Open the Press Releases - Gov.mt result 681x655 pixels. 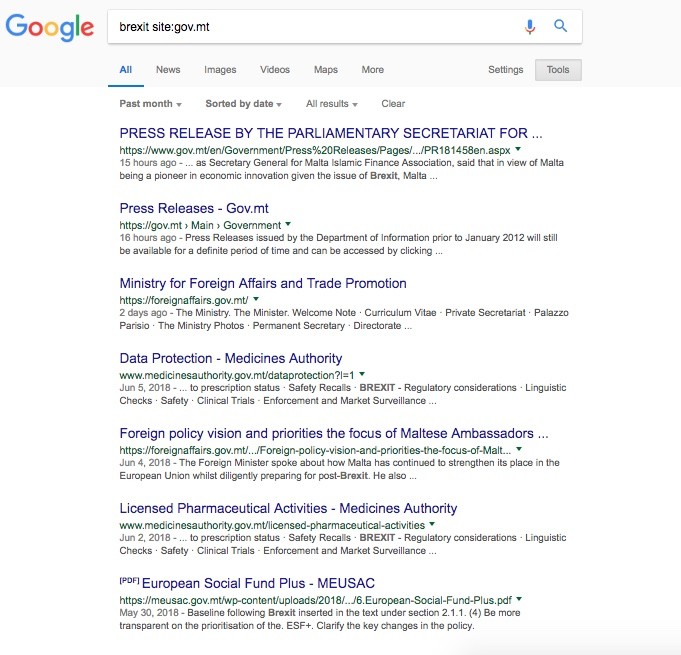194,208
